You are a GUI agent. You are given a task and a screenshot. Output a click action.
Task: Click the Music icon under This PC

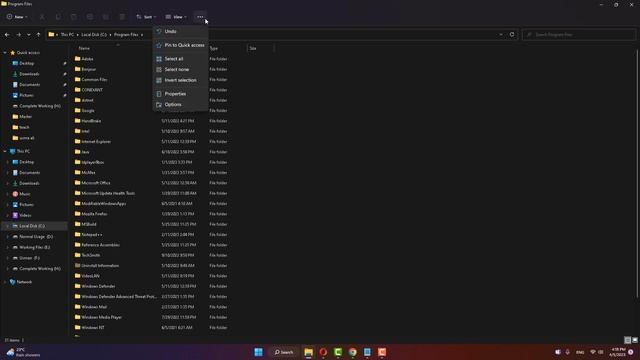pyautogui.click(x=15, y=194)
